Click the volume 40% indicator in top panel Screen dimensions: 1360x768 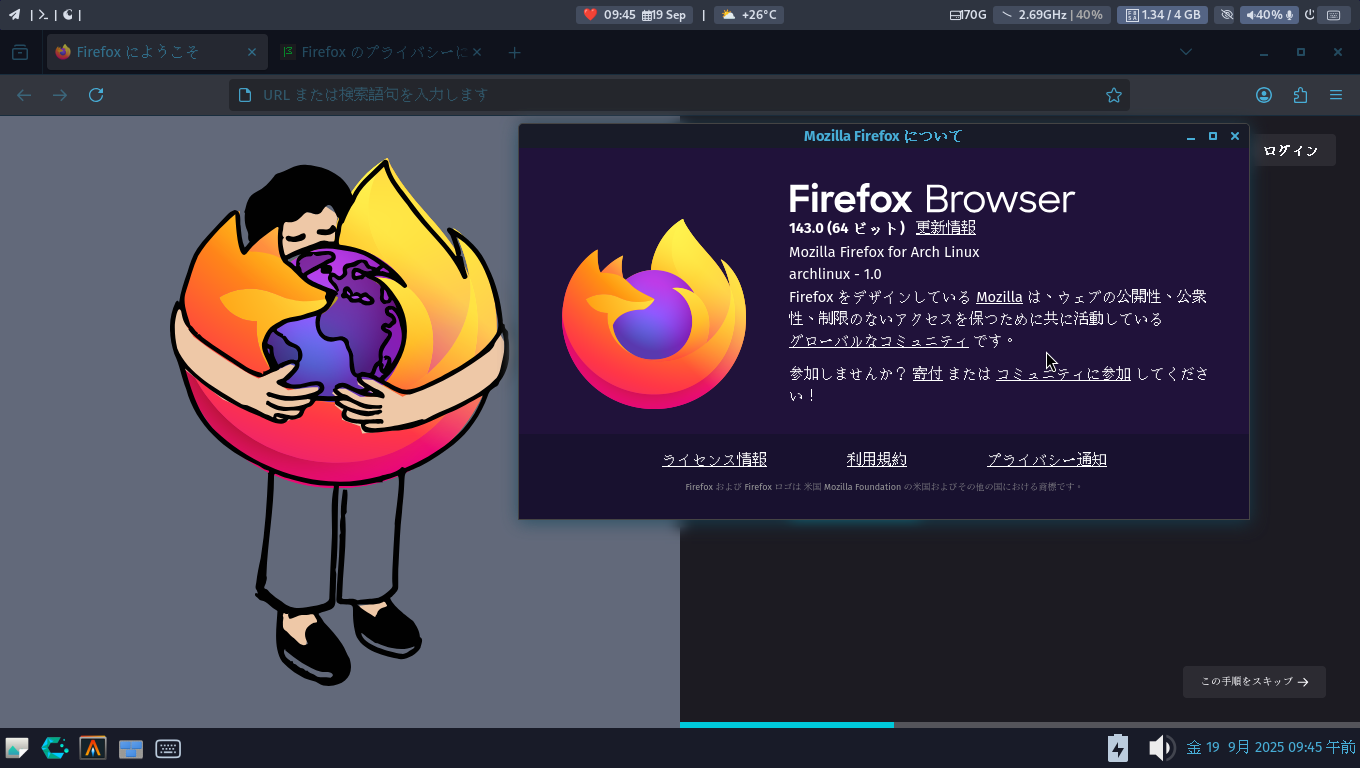tap(1269, 15)
